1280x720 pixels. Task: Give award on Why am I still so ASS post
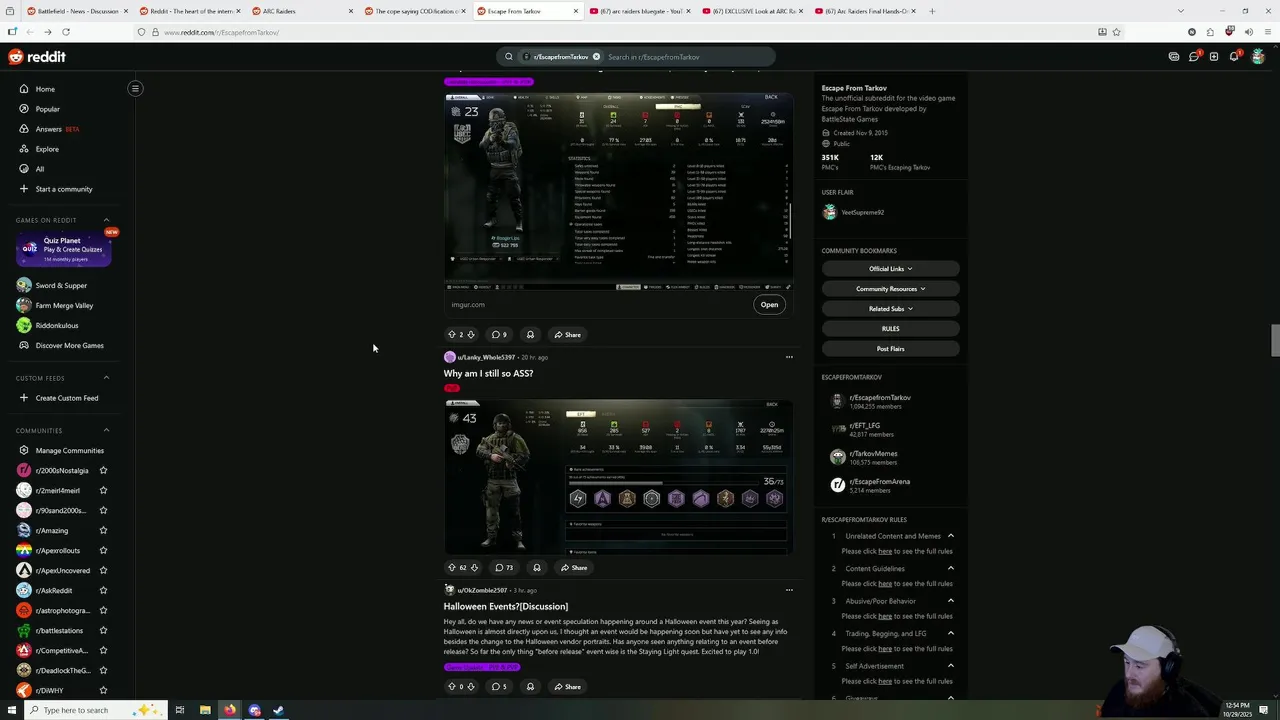(x=537, y=568)
